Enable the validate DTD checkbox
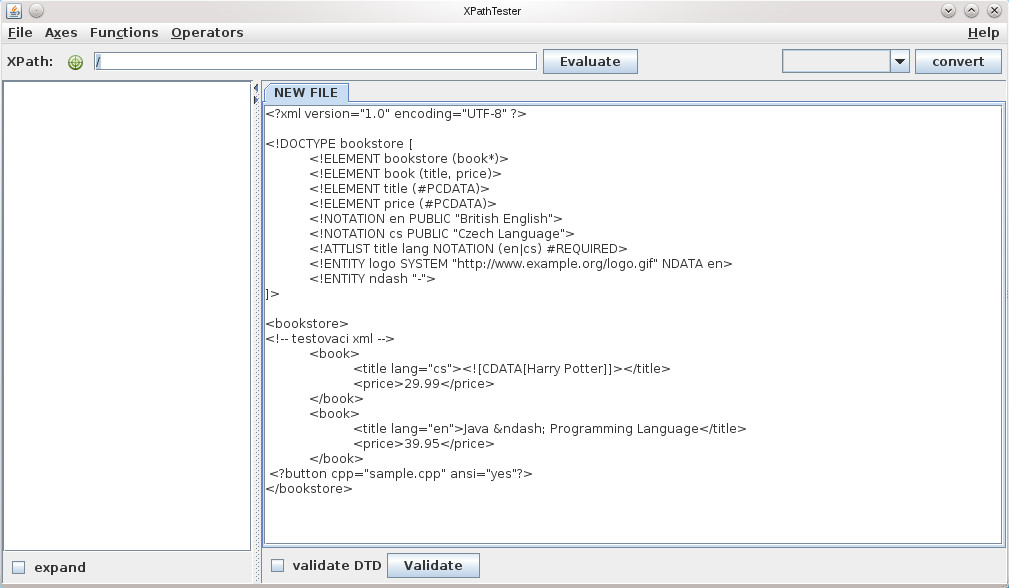1009x588 pixels. (277, 565)
